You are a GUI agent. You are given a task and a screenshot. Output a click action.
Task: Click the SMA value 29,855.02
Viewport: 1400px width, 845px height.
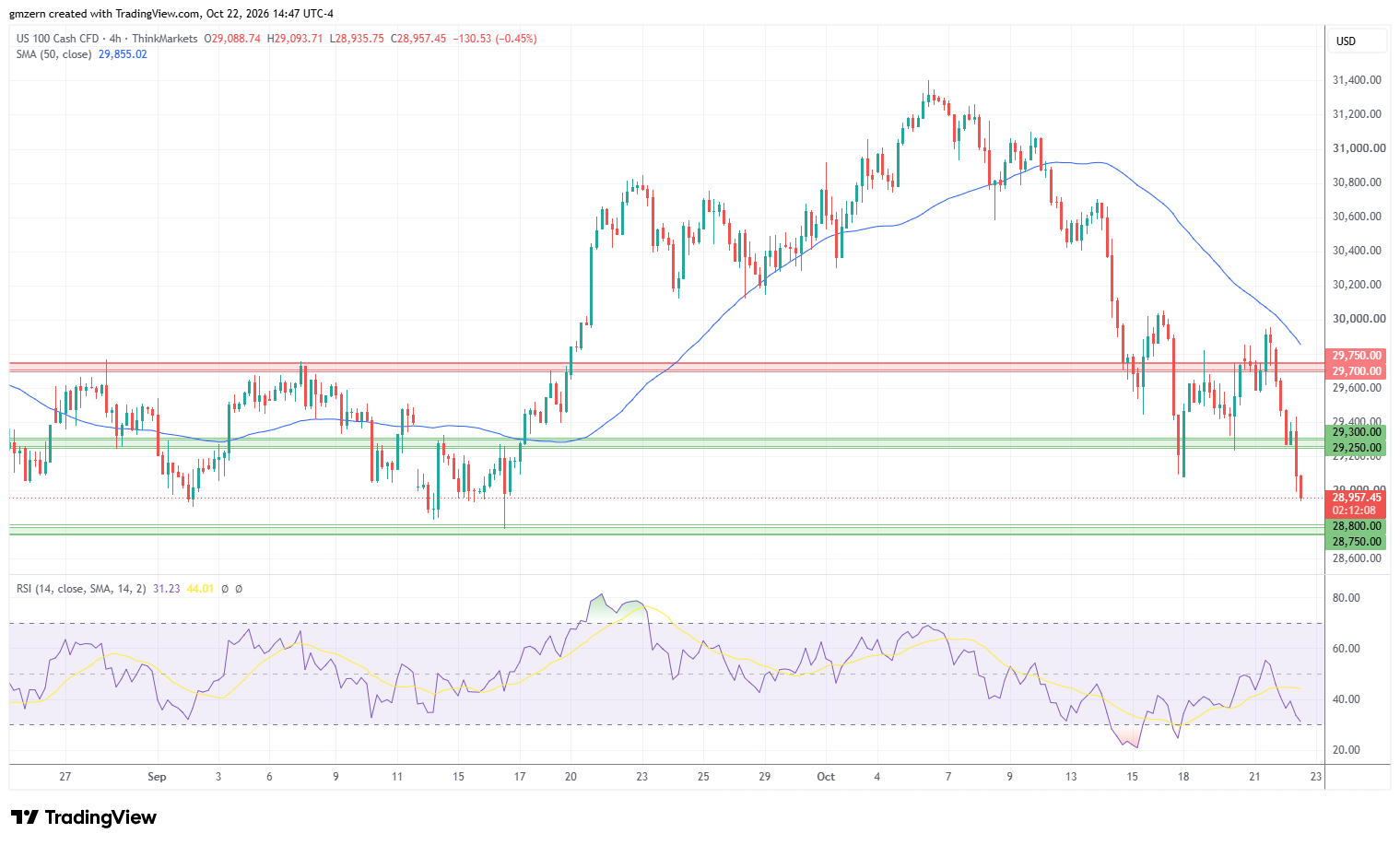(123, 54)
